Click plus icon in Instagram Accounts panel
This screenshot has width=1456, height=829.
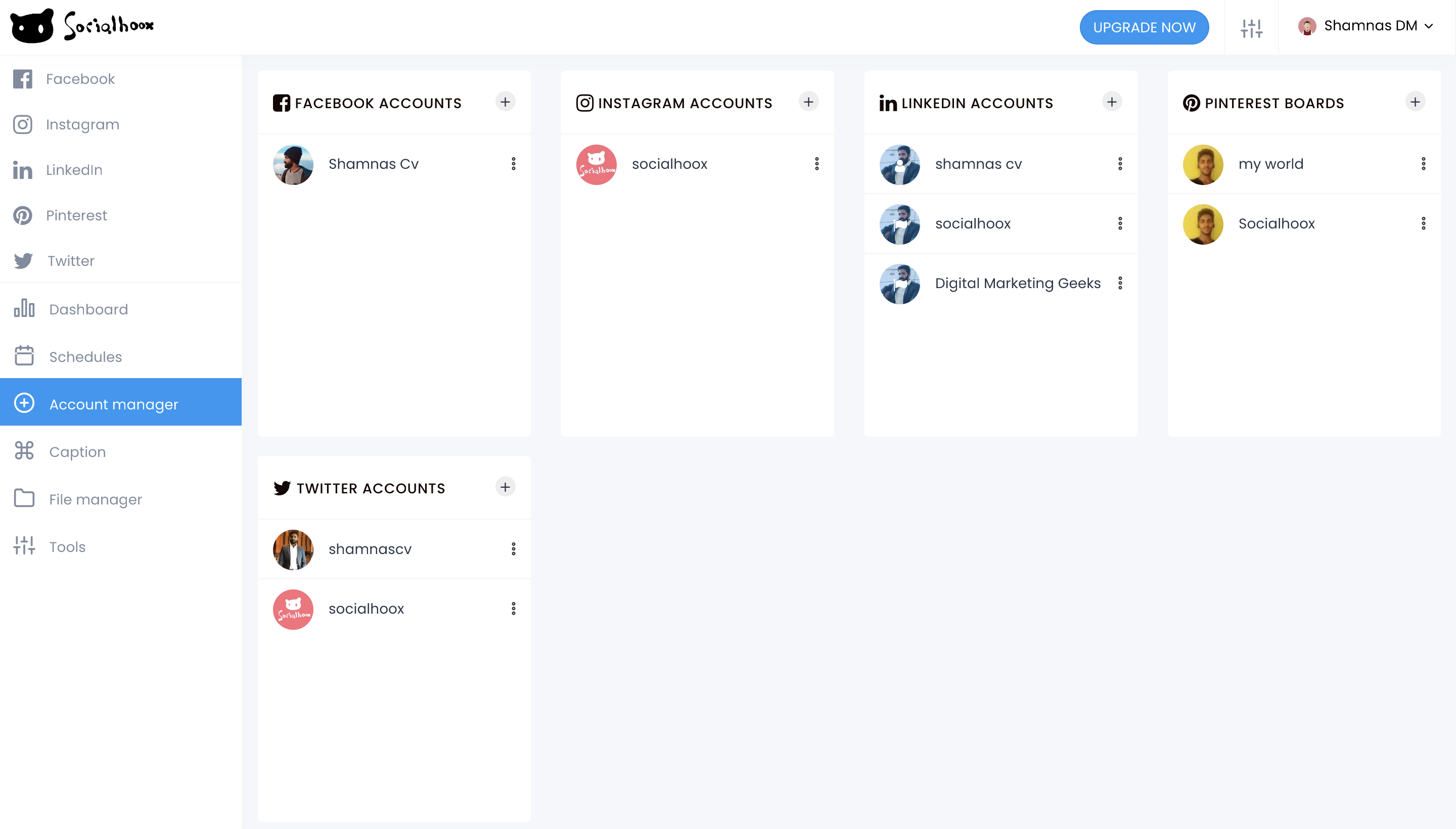[x=808, y=102]
